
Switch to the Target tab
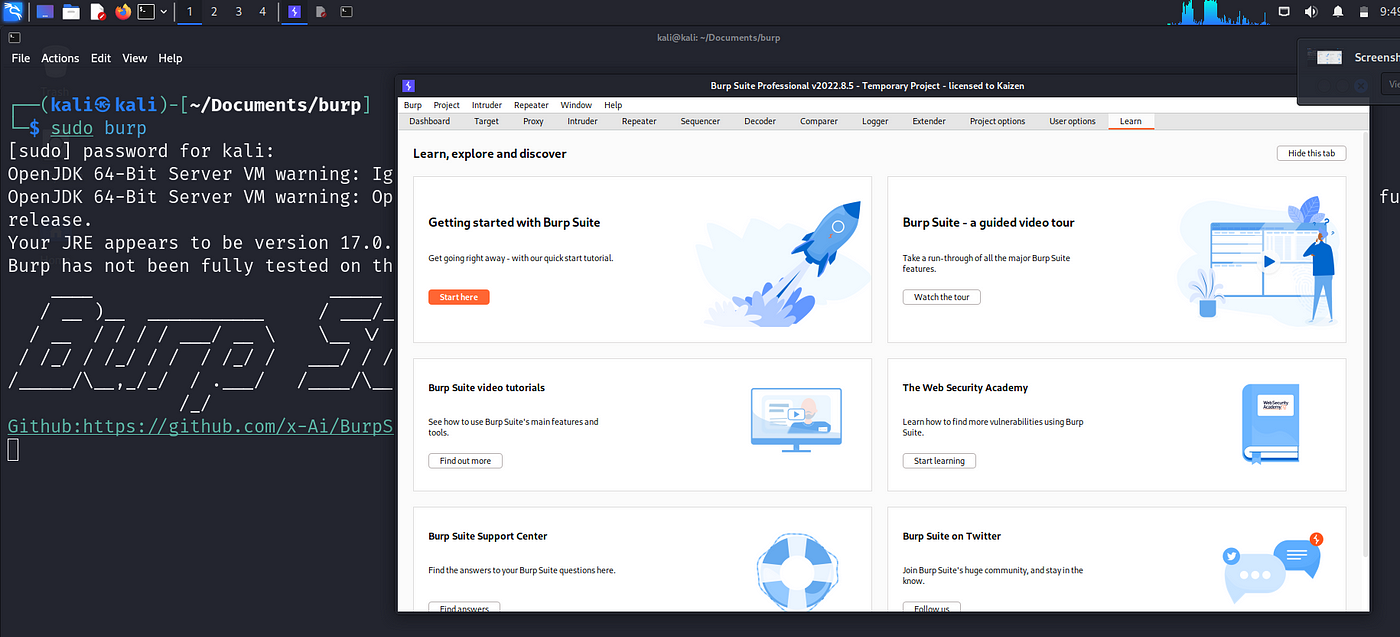point(486,121)
